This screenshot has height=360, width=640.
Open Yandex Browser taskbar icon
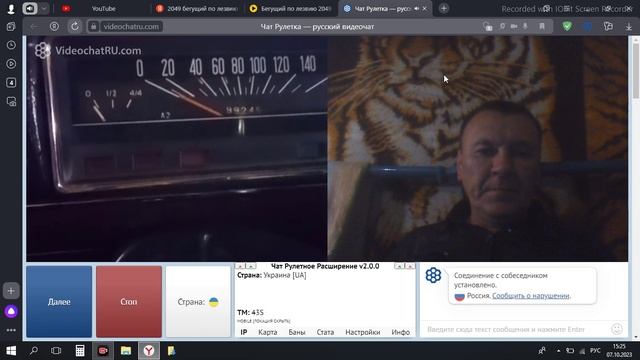click(149, 351)
